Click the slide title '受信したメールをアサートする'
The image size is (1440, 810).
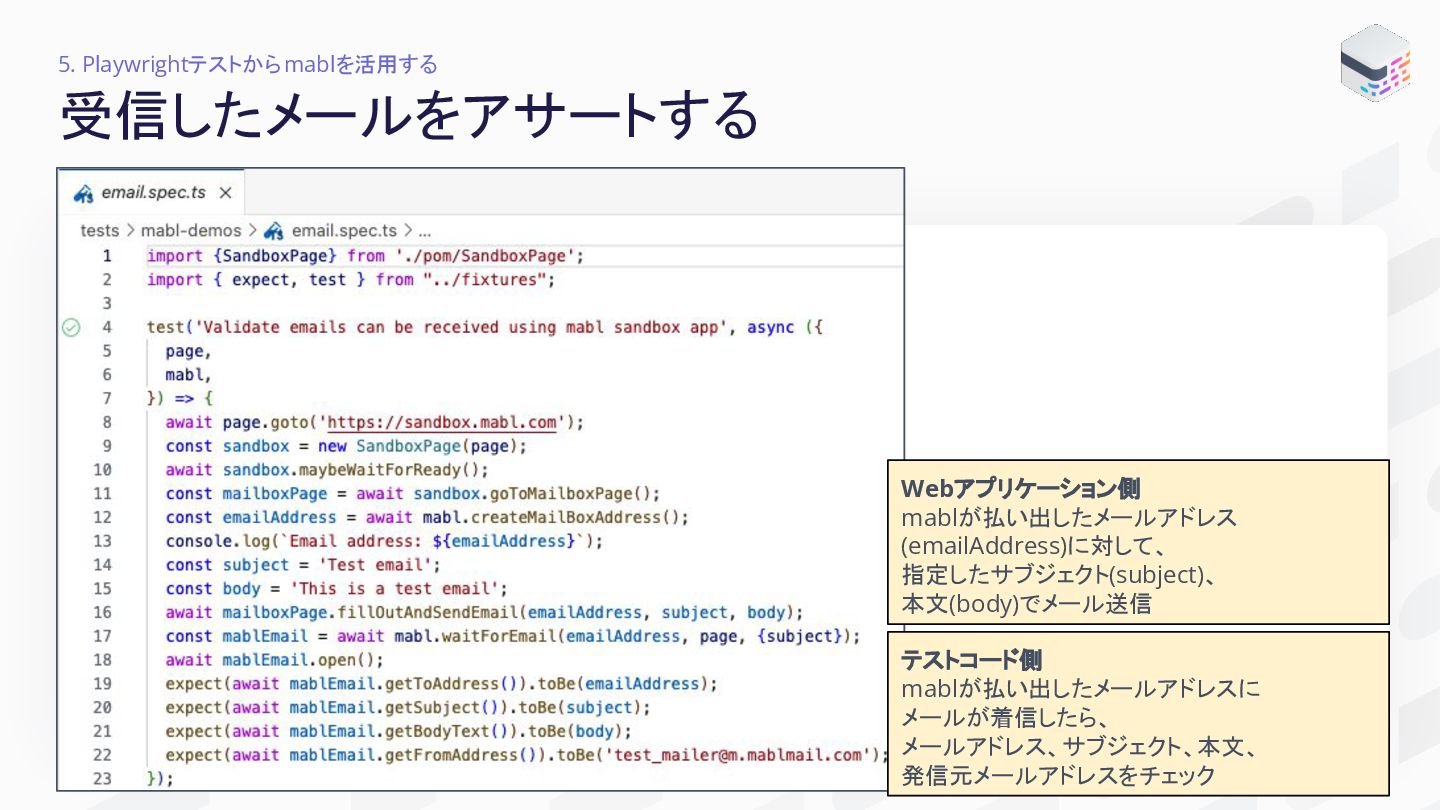coord(409,116)
